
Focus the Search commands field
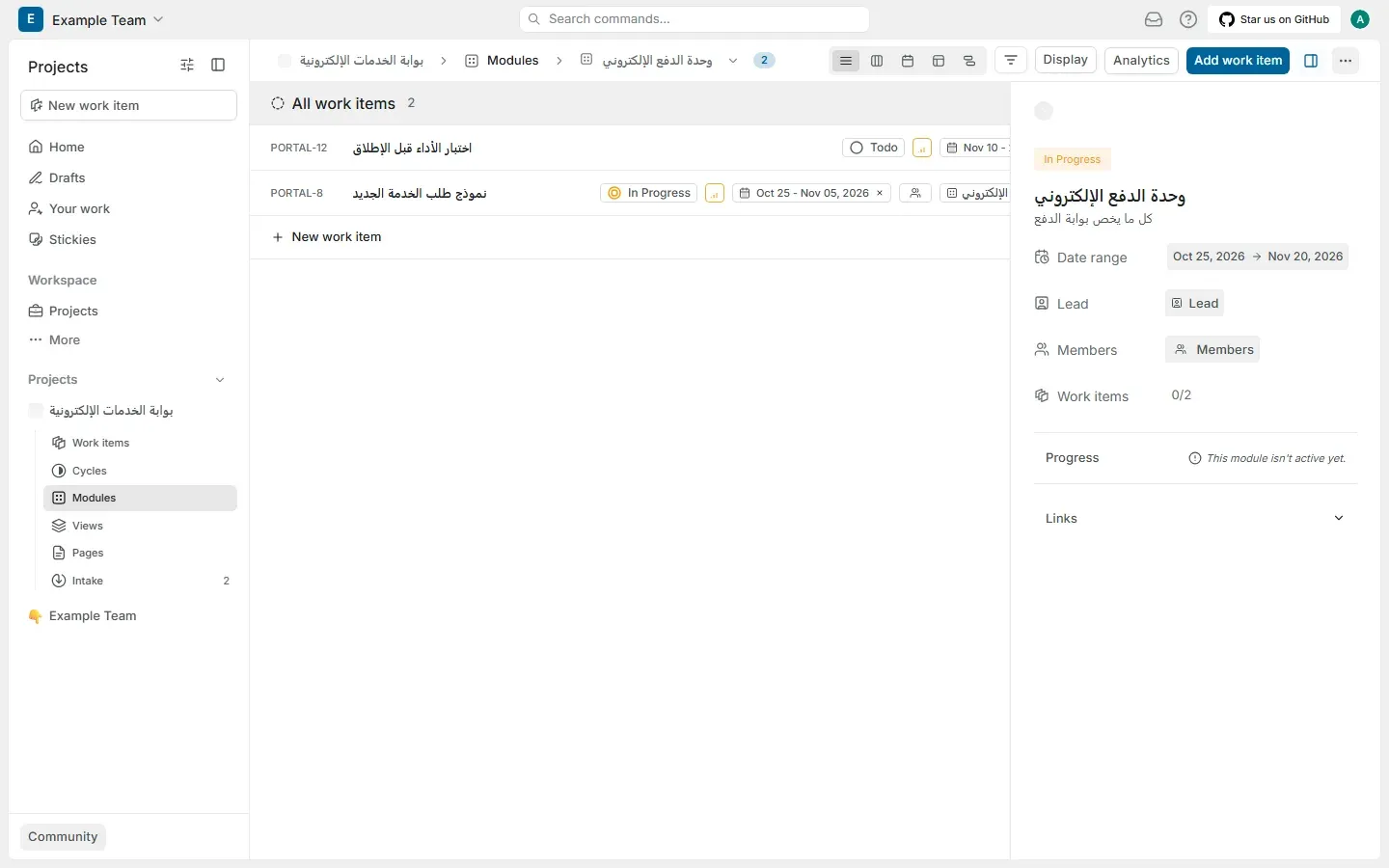[694, 19]
